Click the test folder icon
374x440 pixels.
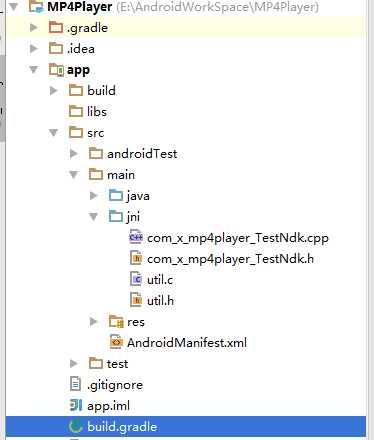tap(96, 363)
